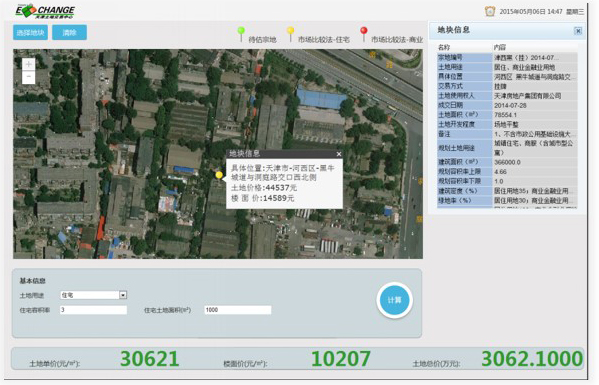Select the 土地开发程度 row
Screen dimensions: 599x385
pos(507,124)
